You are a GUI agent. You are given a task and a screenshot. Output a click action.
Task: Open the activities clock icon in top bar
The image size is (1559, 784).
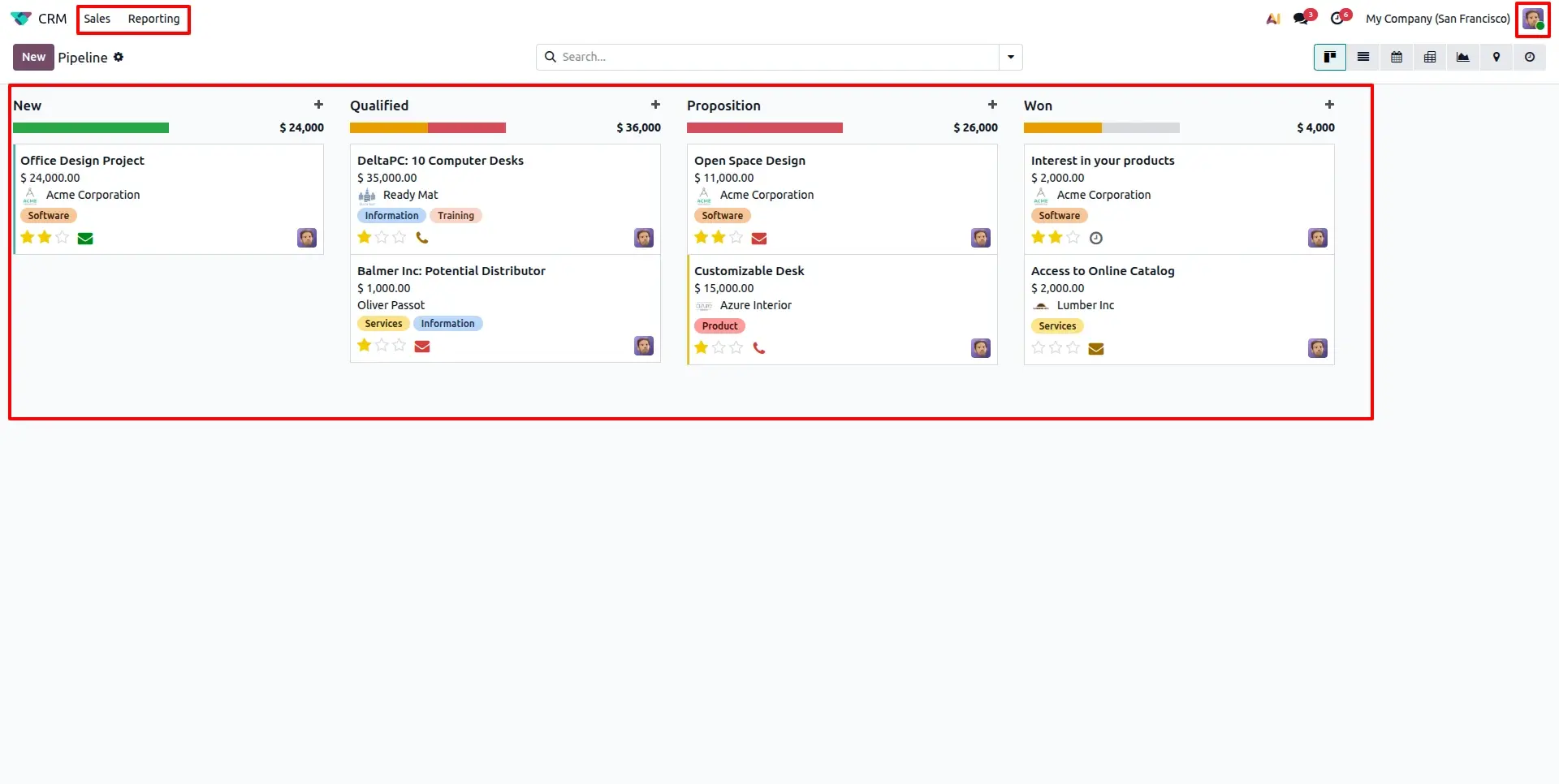[x=1337, y=19]
